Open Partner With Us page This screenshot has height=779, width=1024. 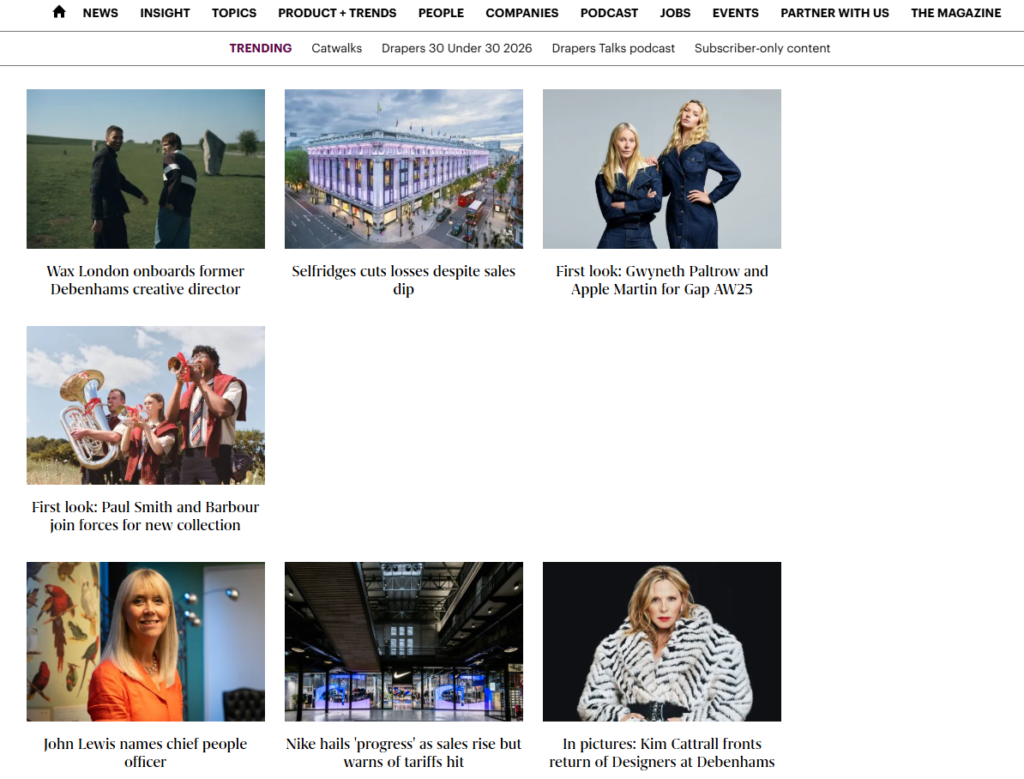pos(834,13)
